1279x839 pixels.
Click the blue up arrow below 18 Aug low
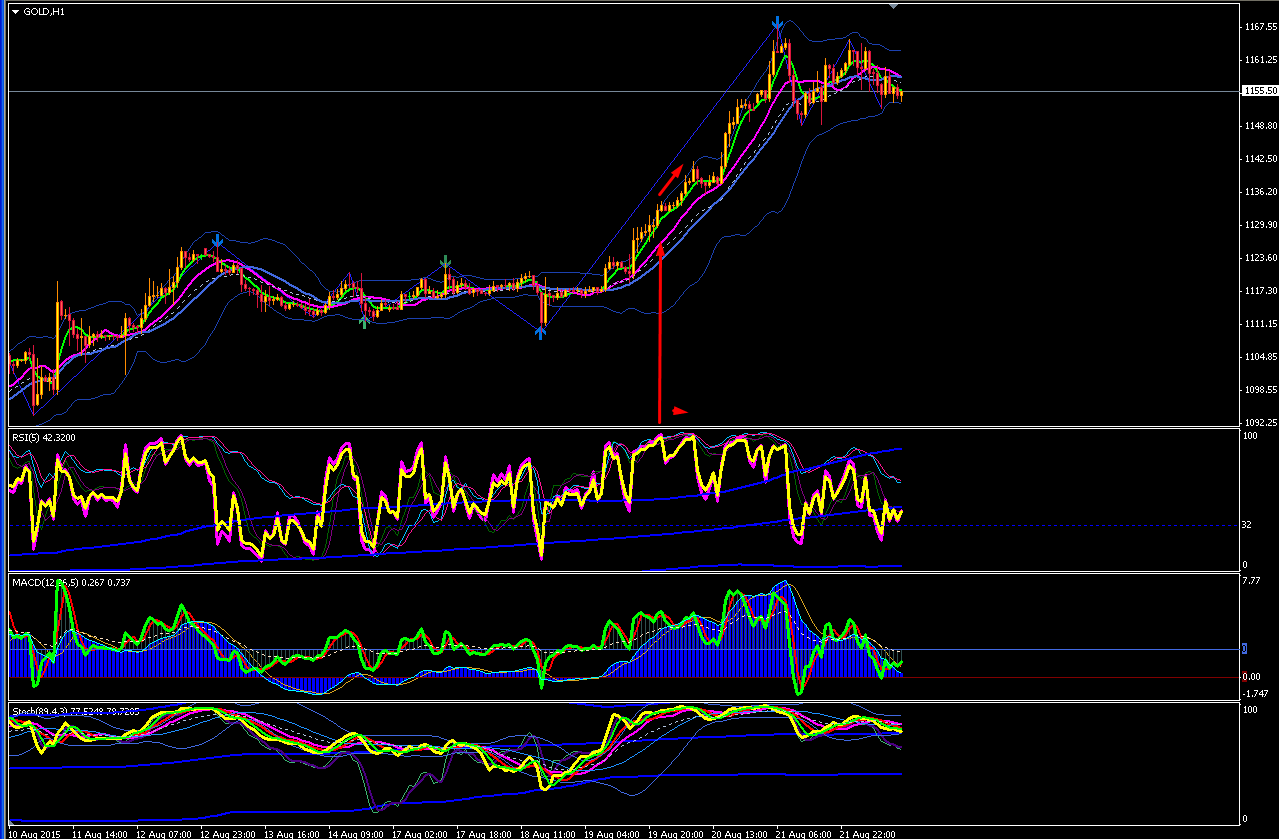coord(540,332)
